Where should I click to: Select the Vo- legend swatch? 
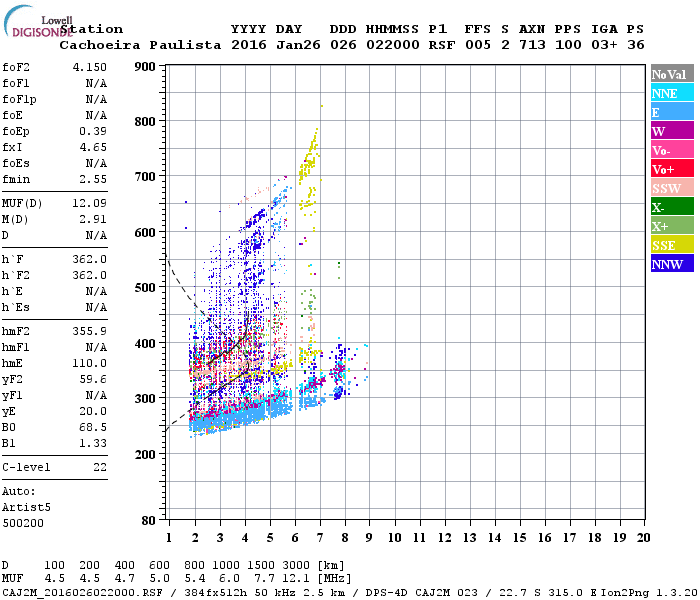[x=672, y=150]
